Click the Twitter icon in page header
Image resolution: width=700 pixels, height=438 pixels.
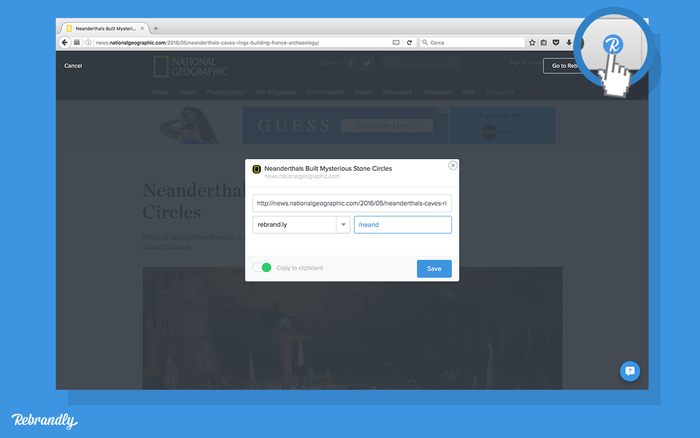pyautogui.click(x=367, y=63)
